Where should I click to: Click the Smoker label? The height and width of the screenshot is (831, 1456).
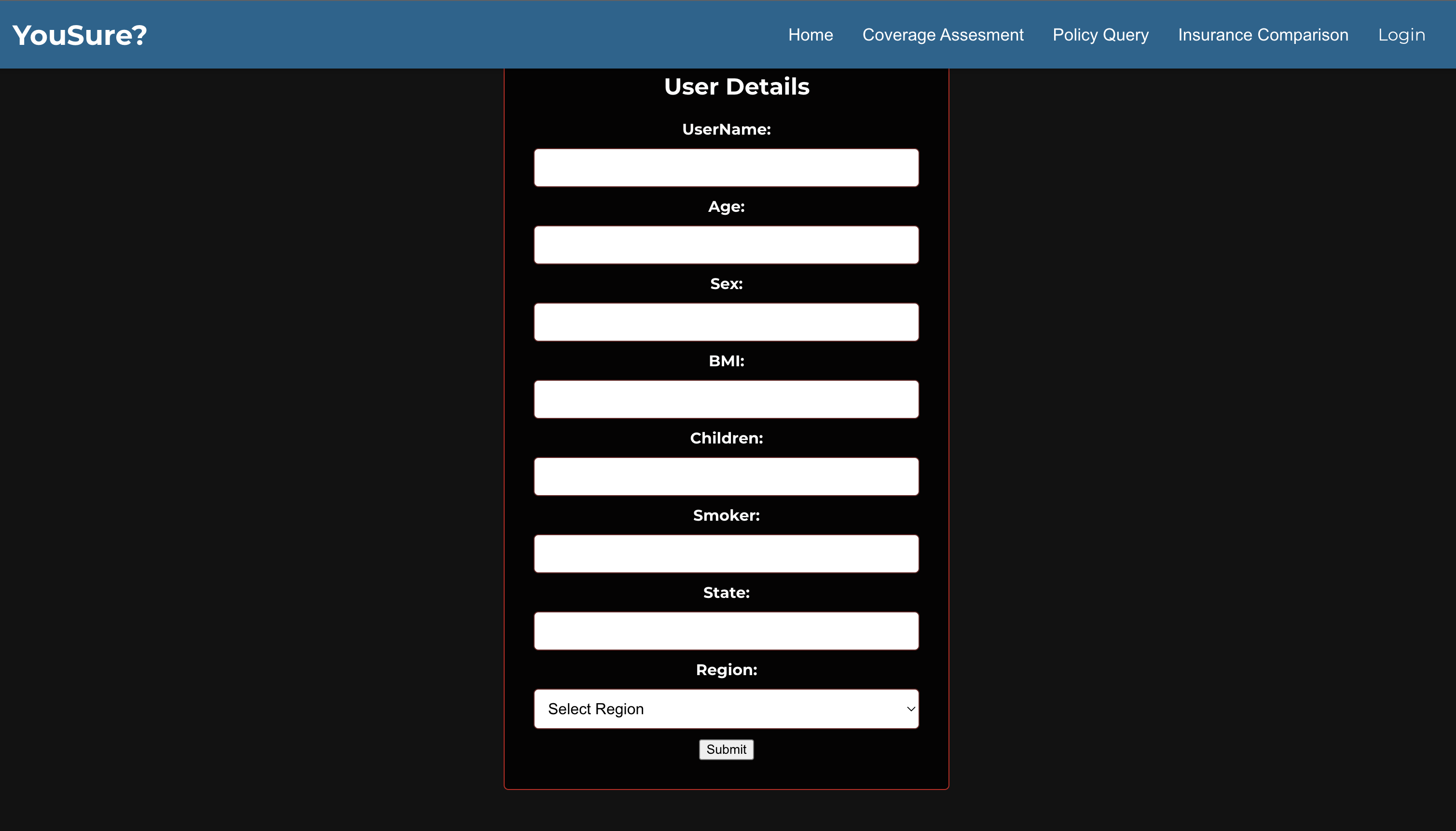tap(726, 515)
